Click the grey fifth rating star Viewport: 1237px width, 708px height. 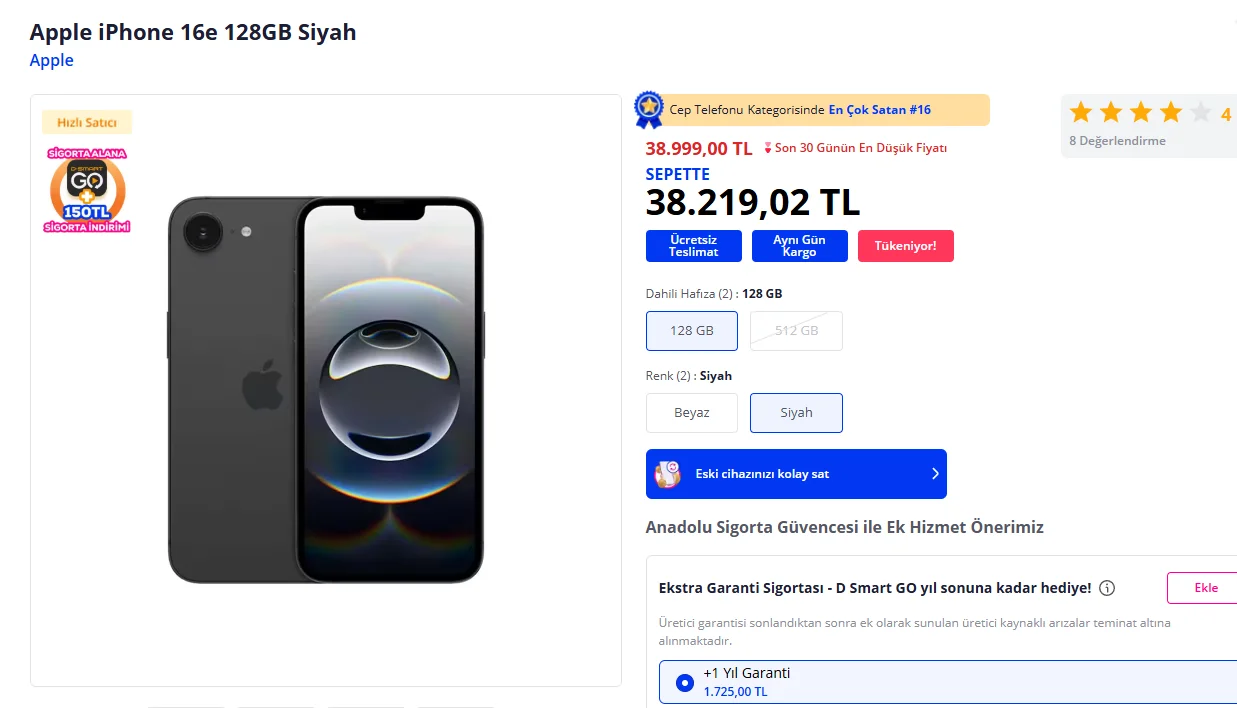click(1200, 113)
